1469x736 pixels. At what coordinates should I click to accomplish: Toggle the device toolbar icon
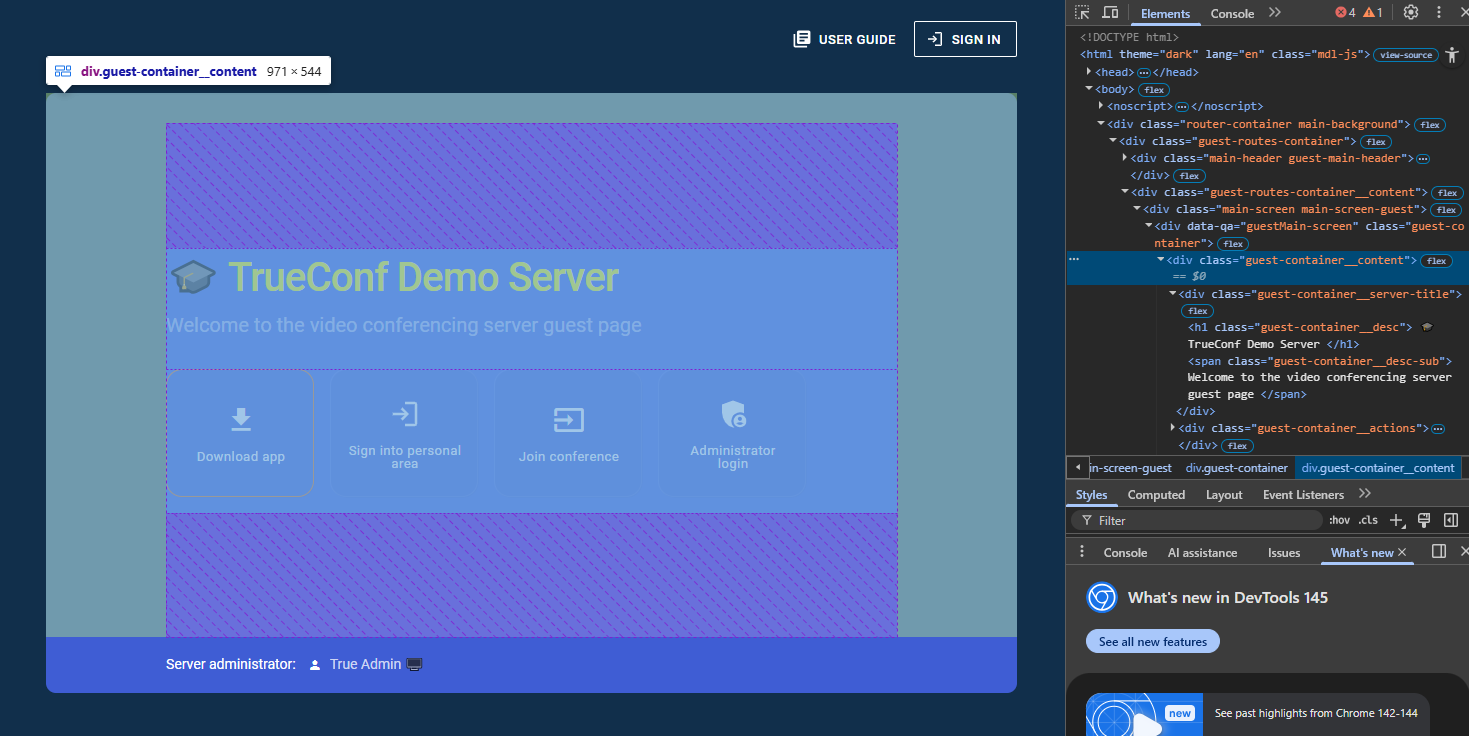(x=1110, y=13)
